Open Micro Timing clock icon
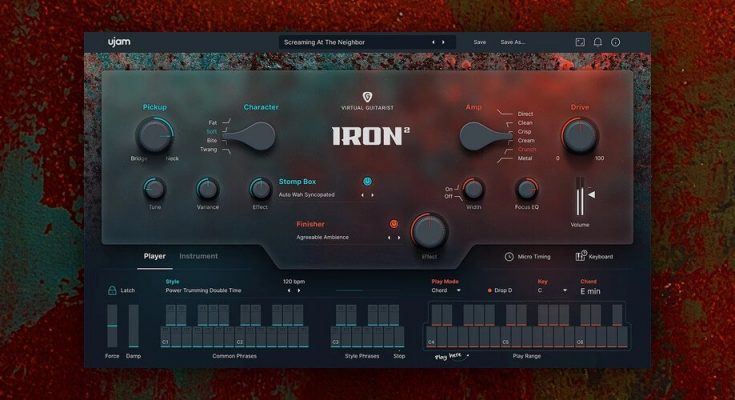 509,257
